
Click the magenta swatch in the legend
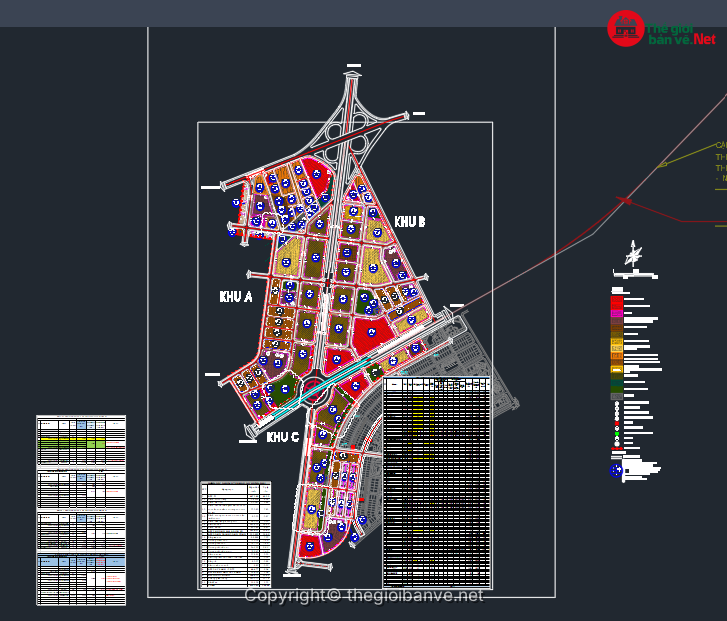617,314
